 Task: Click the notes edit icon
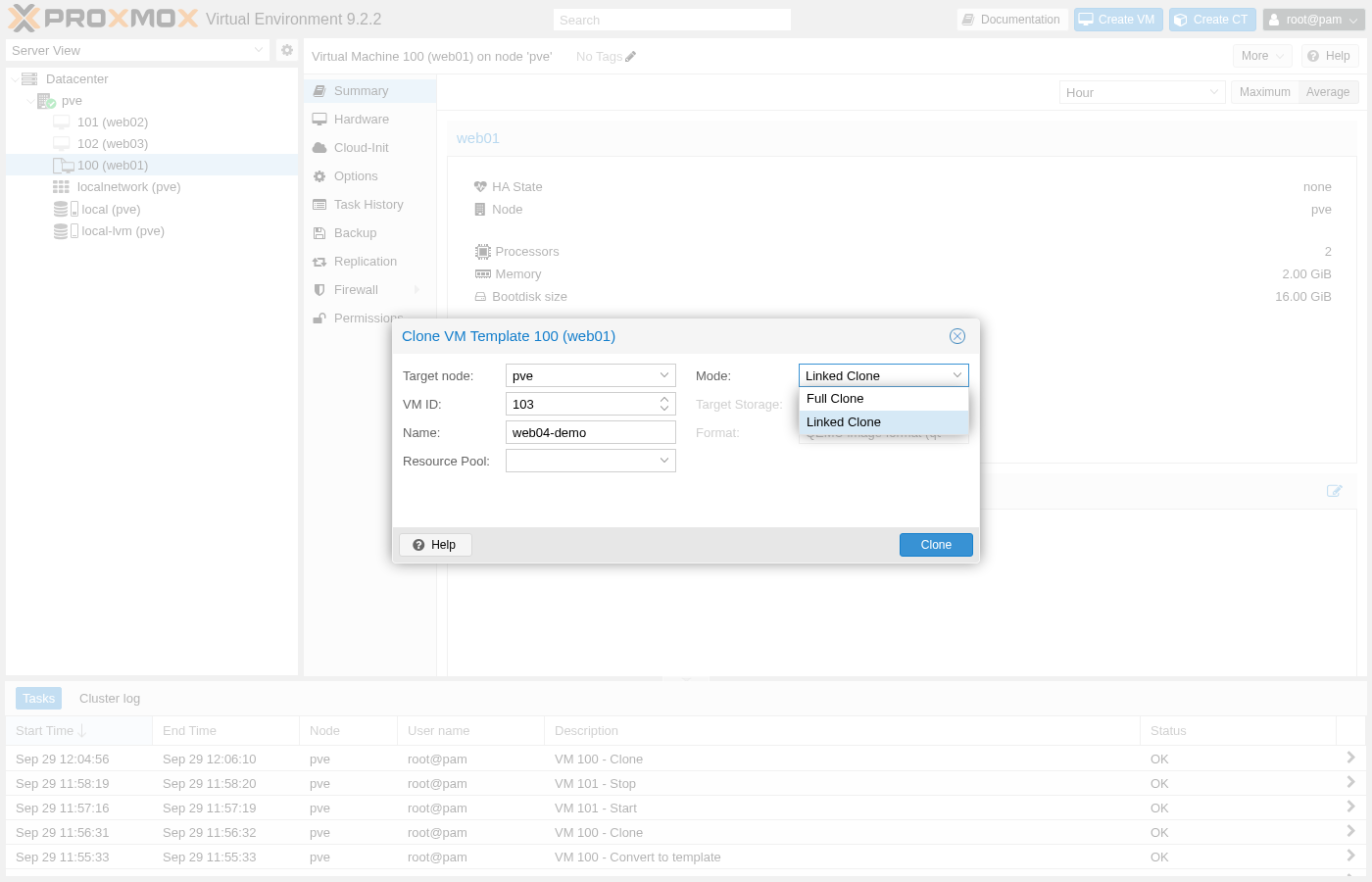pyautogui.click(x=1334, y=491)
